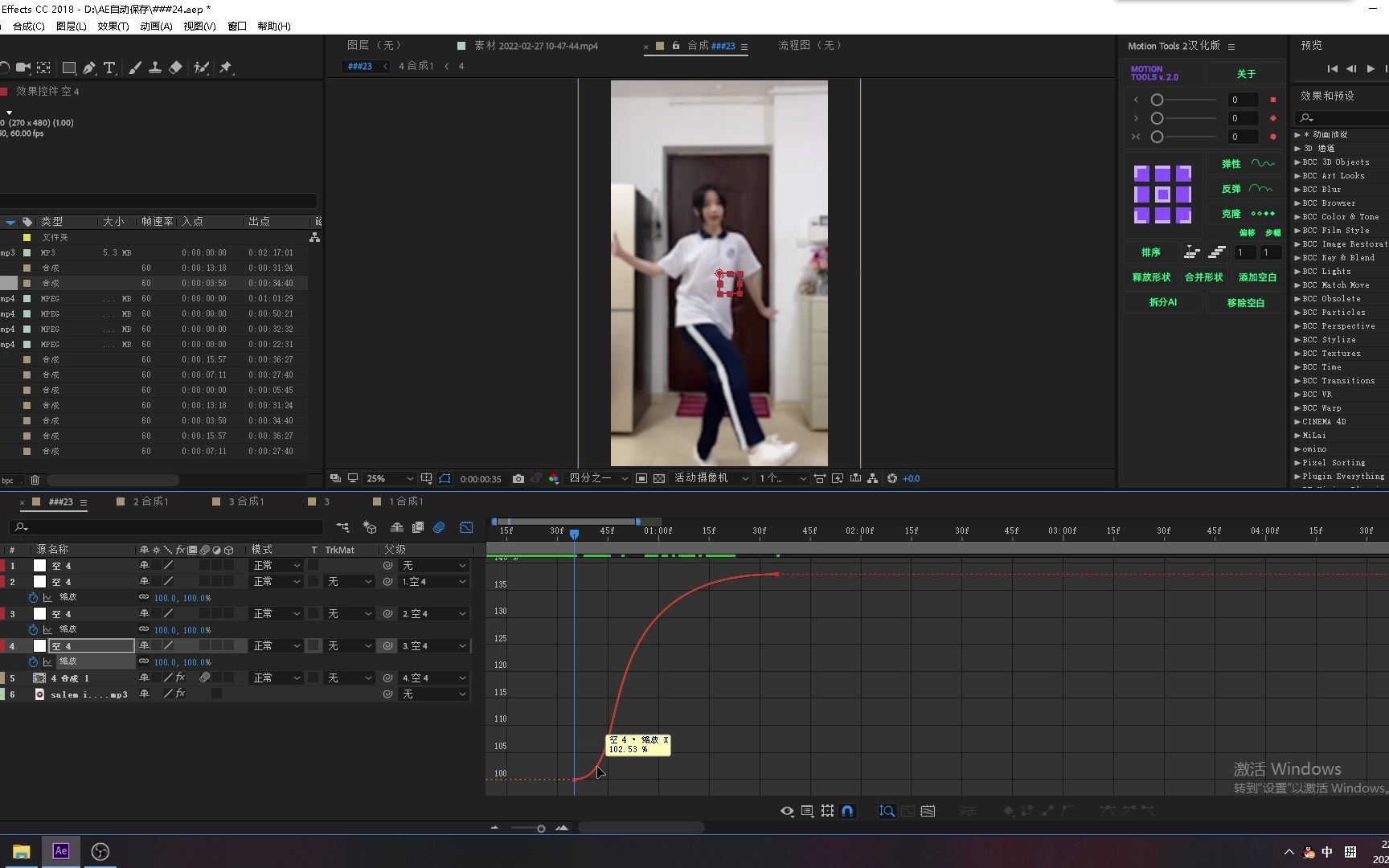This screenshot has height=868, width=1389.
Task: Click the first Motion Tools easing slider
Action: (x=1157, y=100)
